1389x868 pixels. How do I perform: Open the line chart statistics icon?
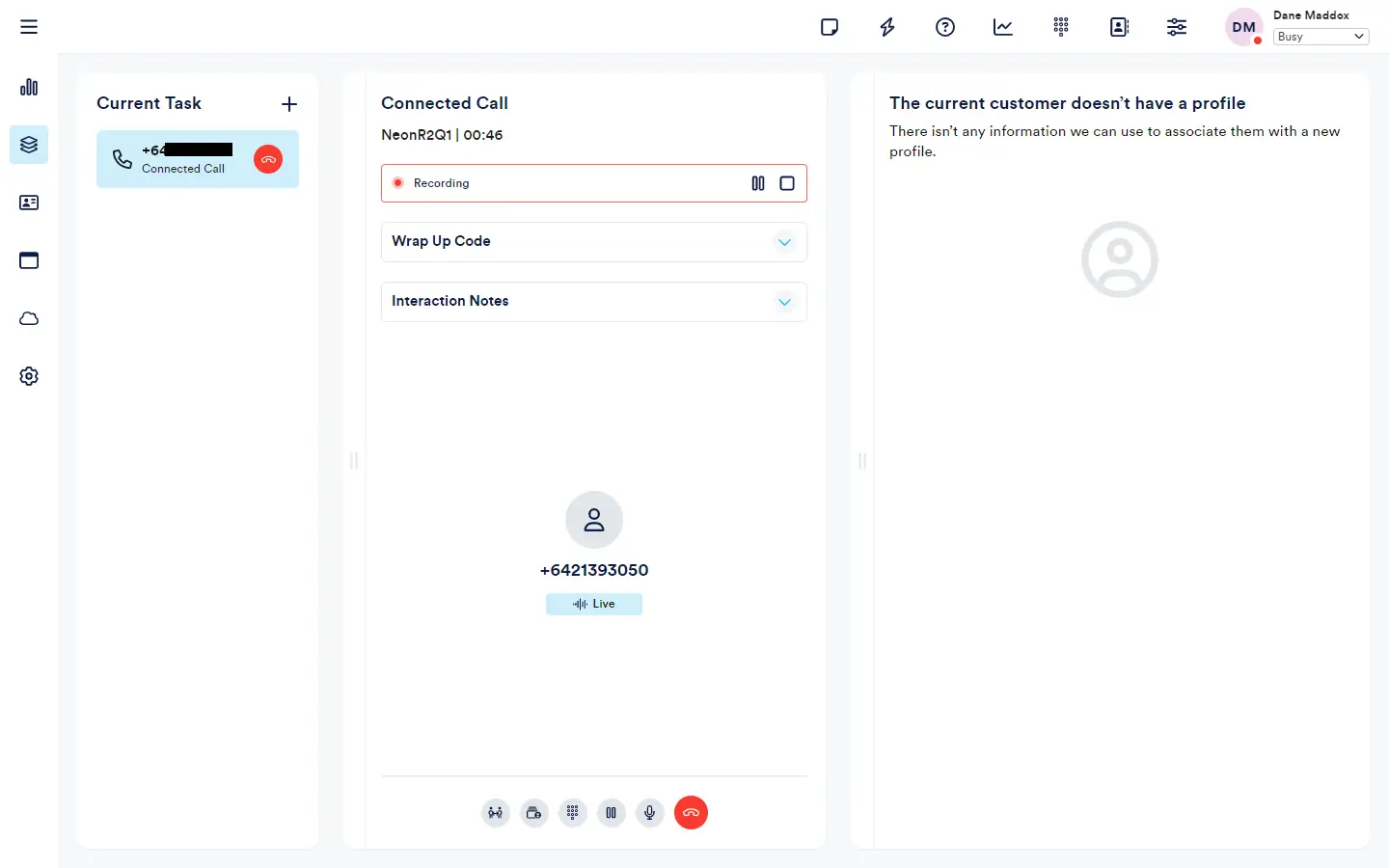tap(1003, 27)
